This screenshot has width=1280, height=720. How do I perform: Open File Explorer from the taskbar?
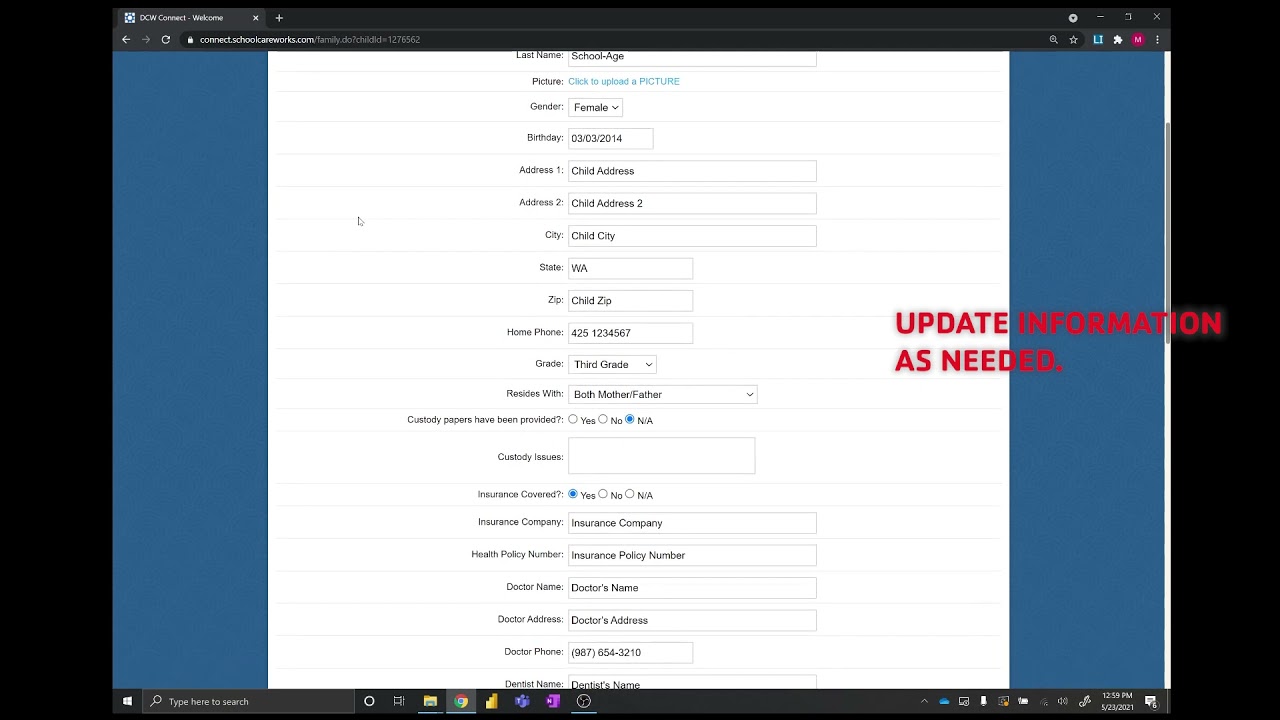(x=430, y=702)
